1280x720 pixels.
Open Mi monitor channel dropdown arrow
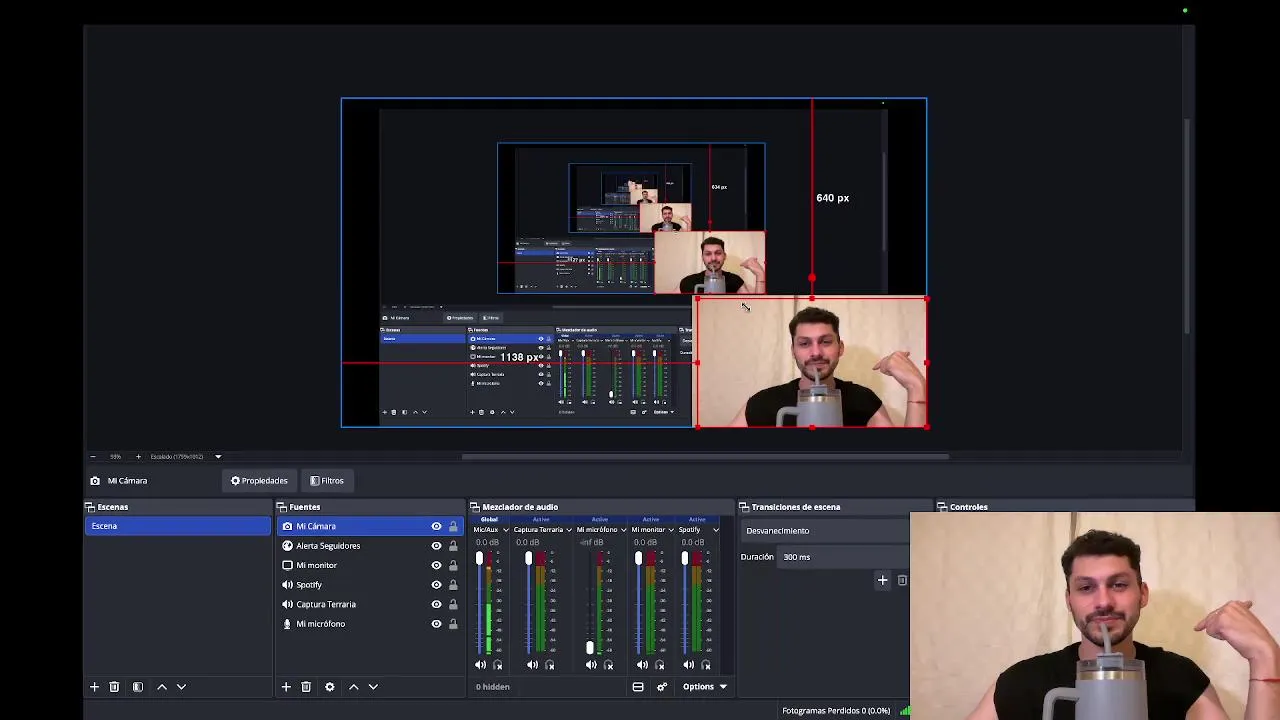tap(671, 530)
